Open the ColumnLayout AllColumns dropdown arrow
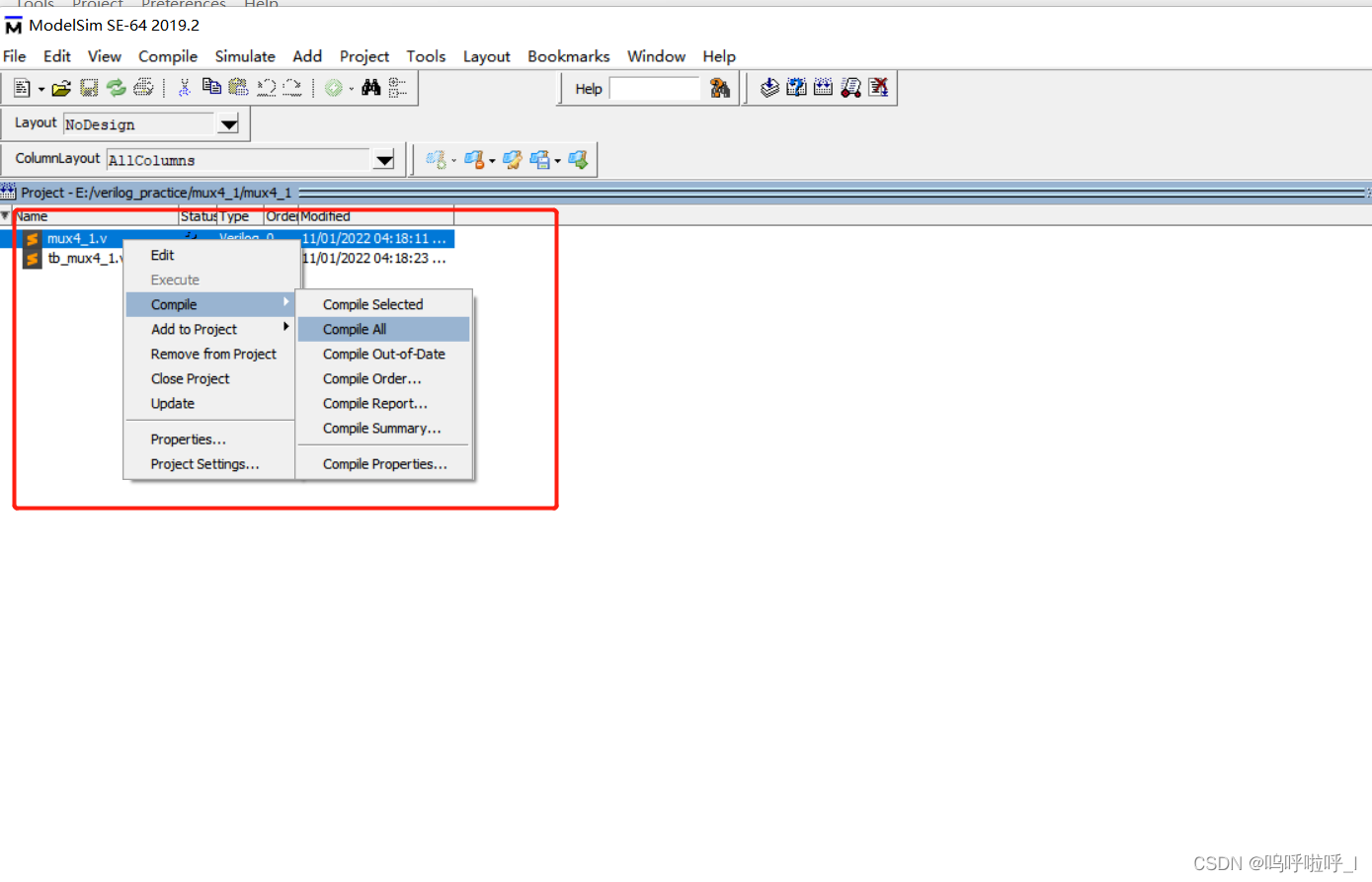This screenshot has height=882, width=1372. click(384, 160)
